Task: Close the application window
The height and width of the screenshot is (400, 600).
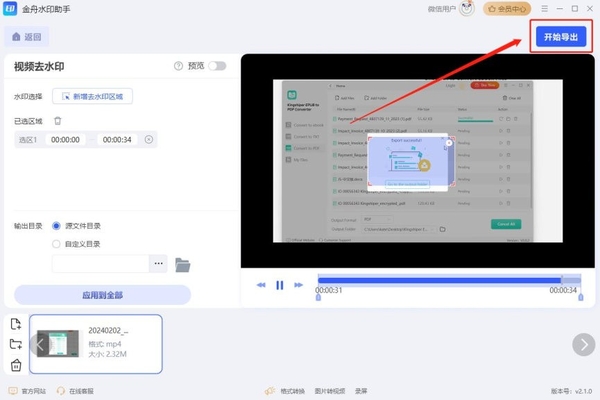Action: [590, 8]
